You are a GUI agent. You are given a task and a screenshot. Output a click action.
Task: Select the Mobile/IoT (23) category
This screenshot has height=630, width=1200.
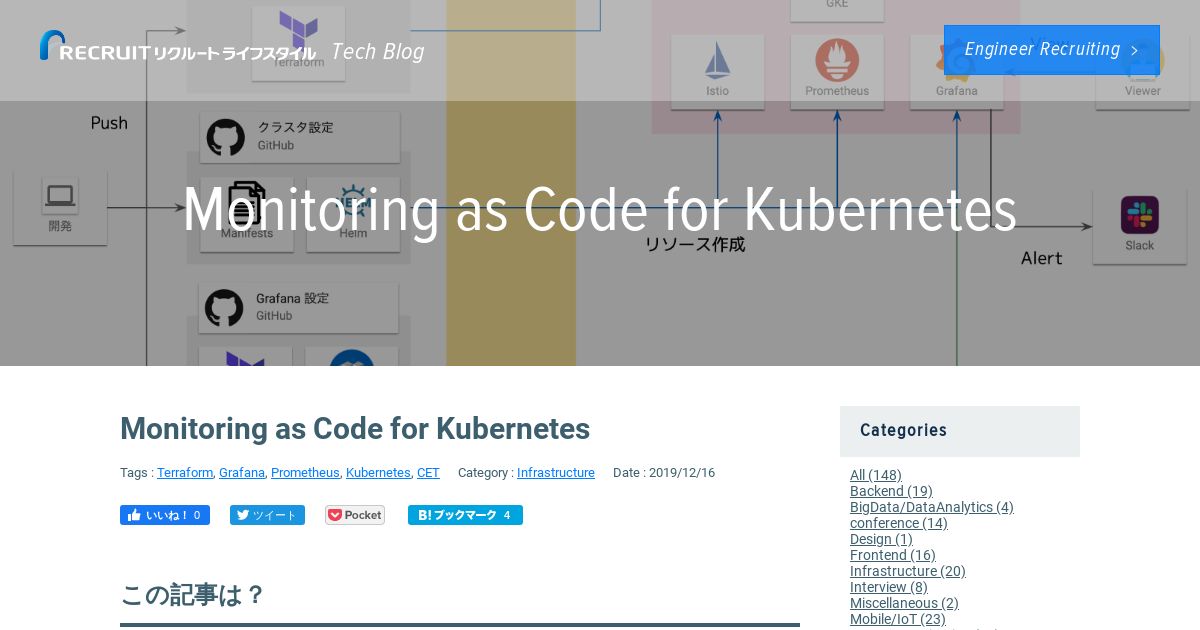tap(898, 619)
